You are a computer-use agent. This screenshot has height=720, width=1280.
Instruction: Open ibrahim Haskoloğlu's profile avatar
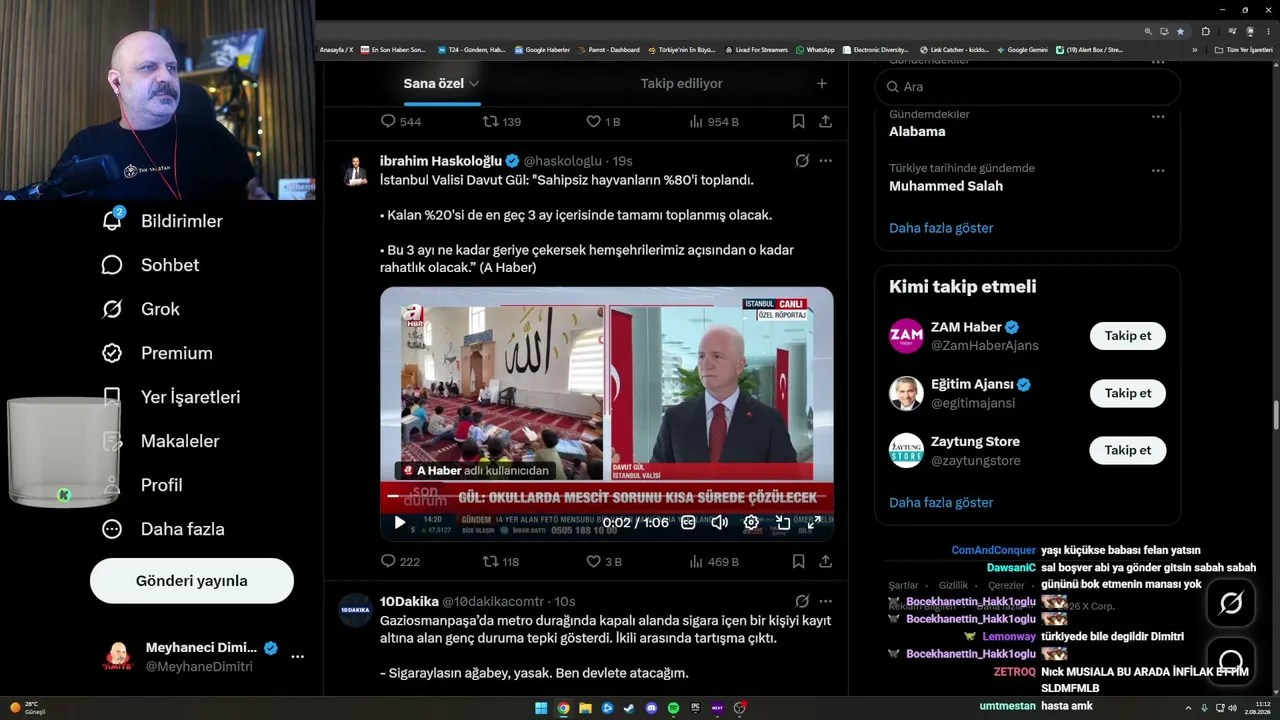(x=355, y=170)
